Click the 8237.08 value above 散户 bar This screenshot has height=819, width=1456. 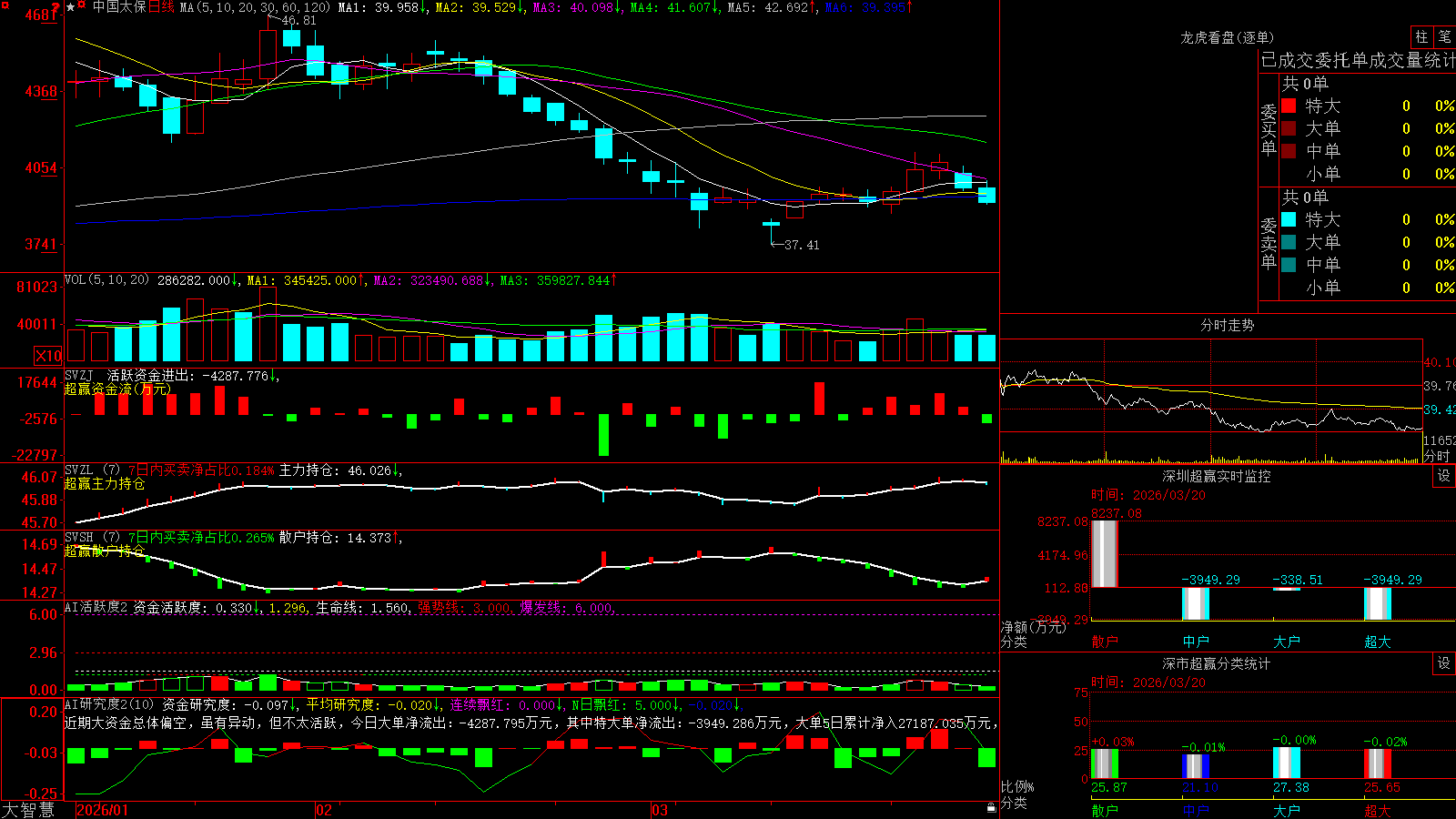1116,513
